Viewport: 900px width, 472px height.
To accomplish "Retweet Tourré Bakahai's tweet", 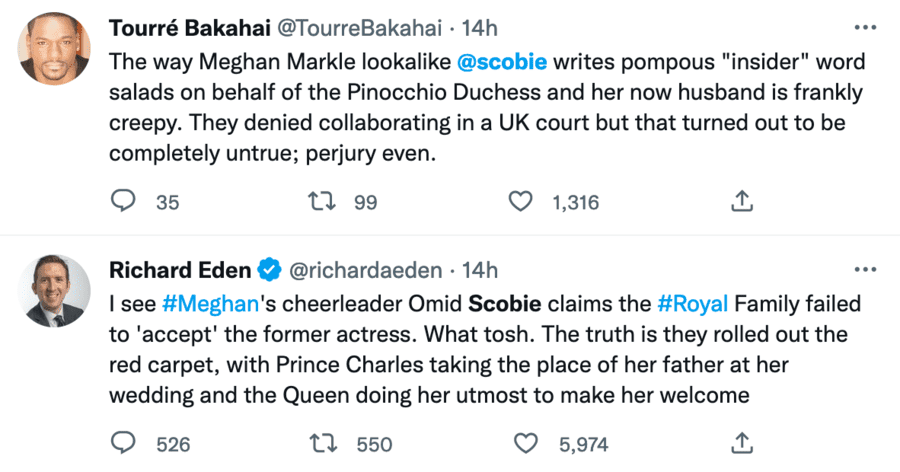I will pyautogui.click(x=322, y=202).
